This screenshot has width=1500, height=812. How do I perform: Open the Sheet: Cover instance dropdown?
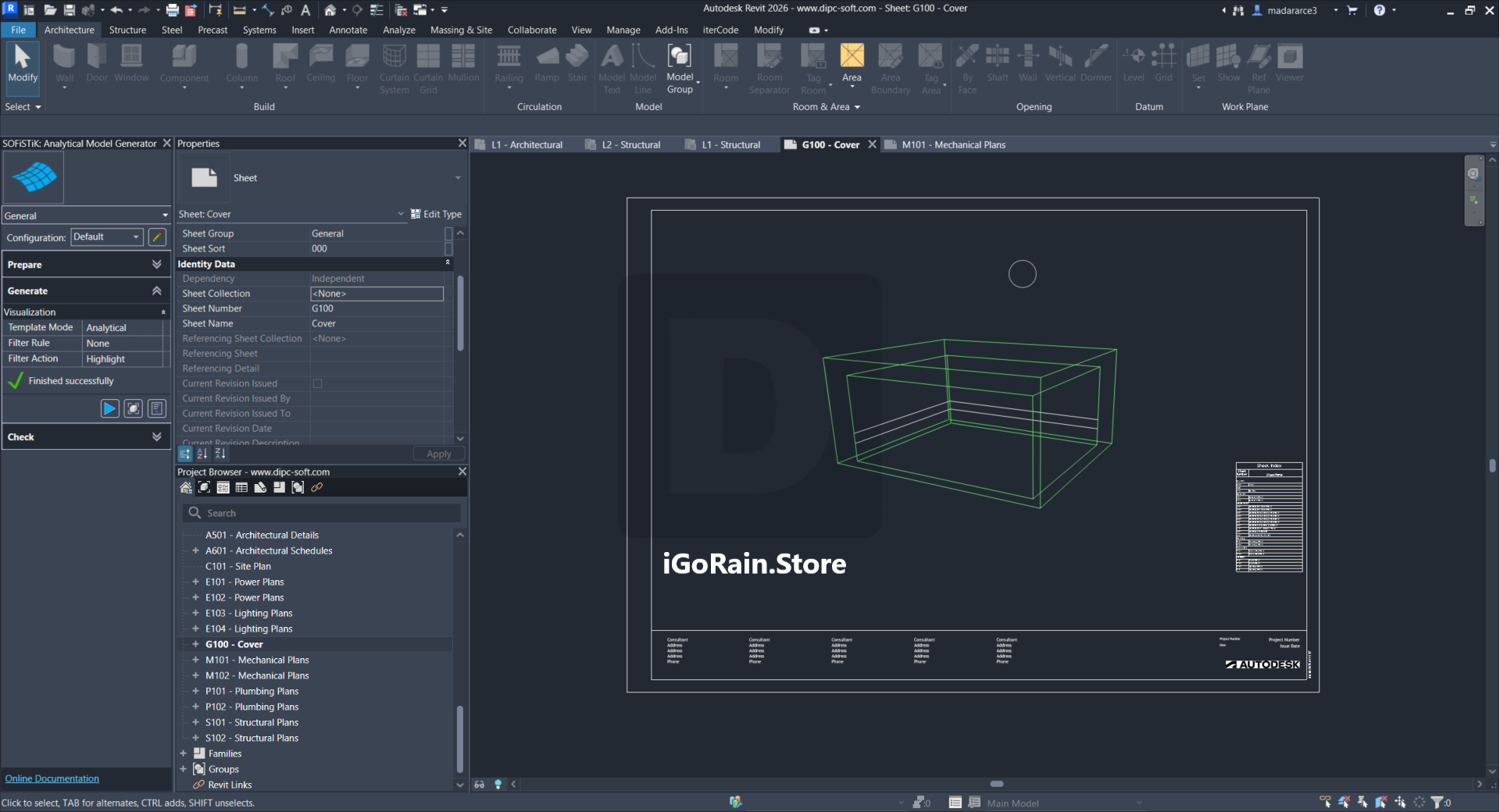click(x=291, y=214)
